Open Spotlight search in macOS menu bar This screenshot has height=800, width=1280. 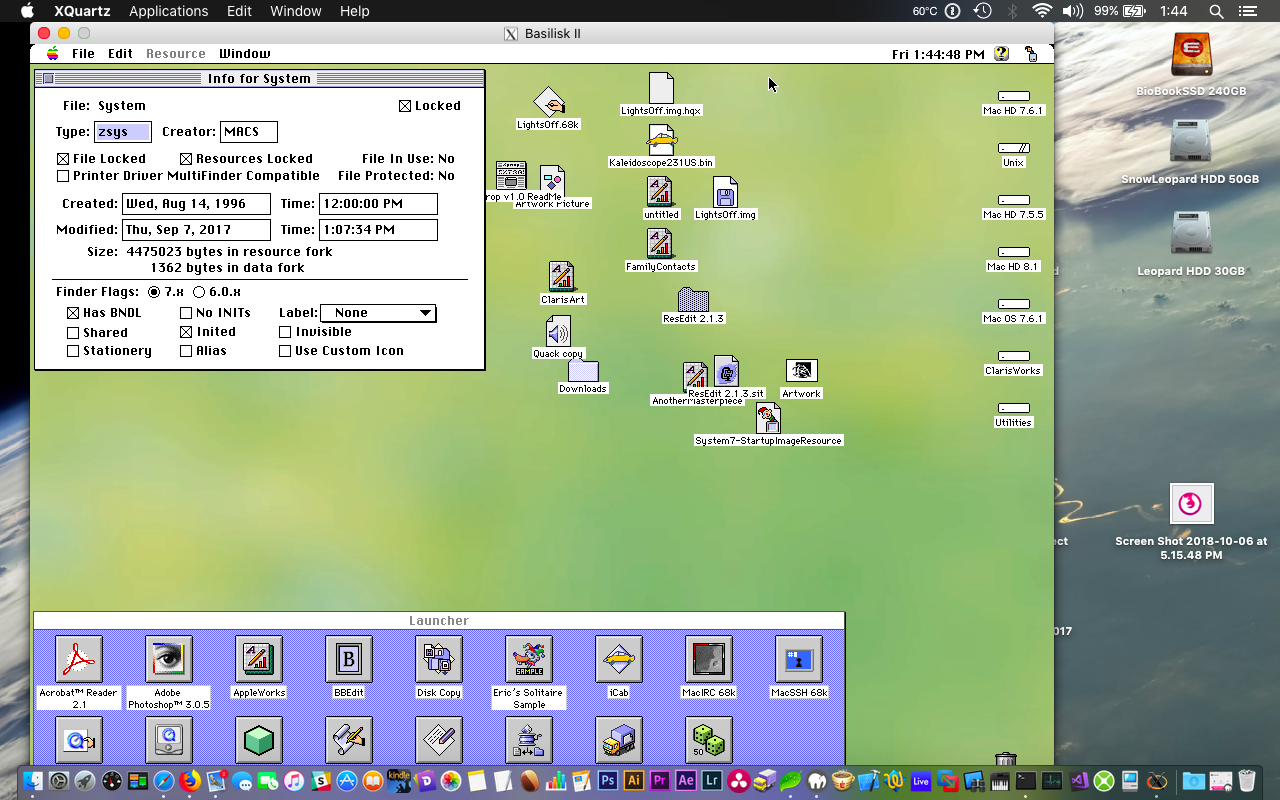pyautogui.click(x=1217, y=11)
